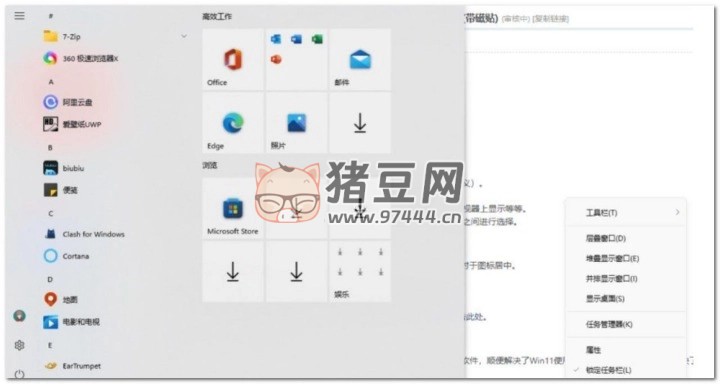This screenshot has width=720, height=384.
Task: Click the D letter header in app list
Action: [x=51, y=279]
